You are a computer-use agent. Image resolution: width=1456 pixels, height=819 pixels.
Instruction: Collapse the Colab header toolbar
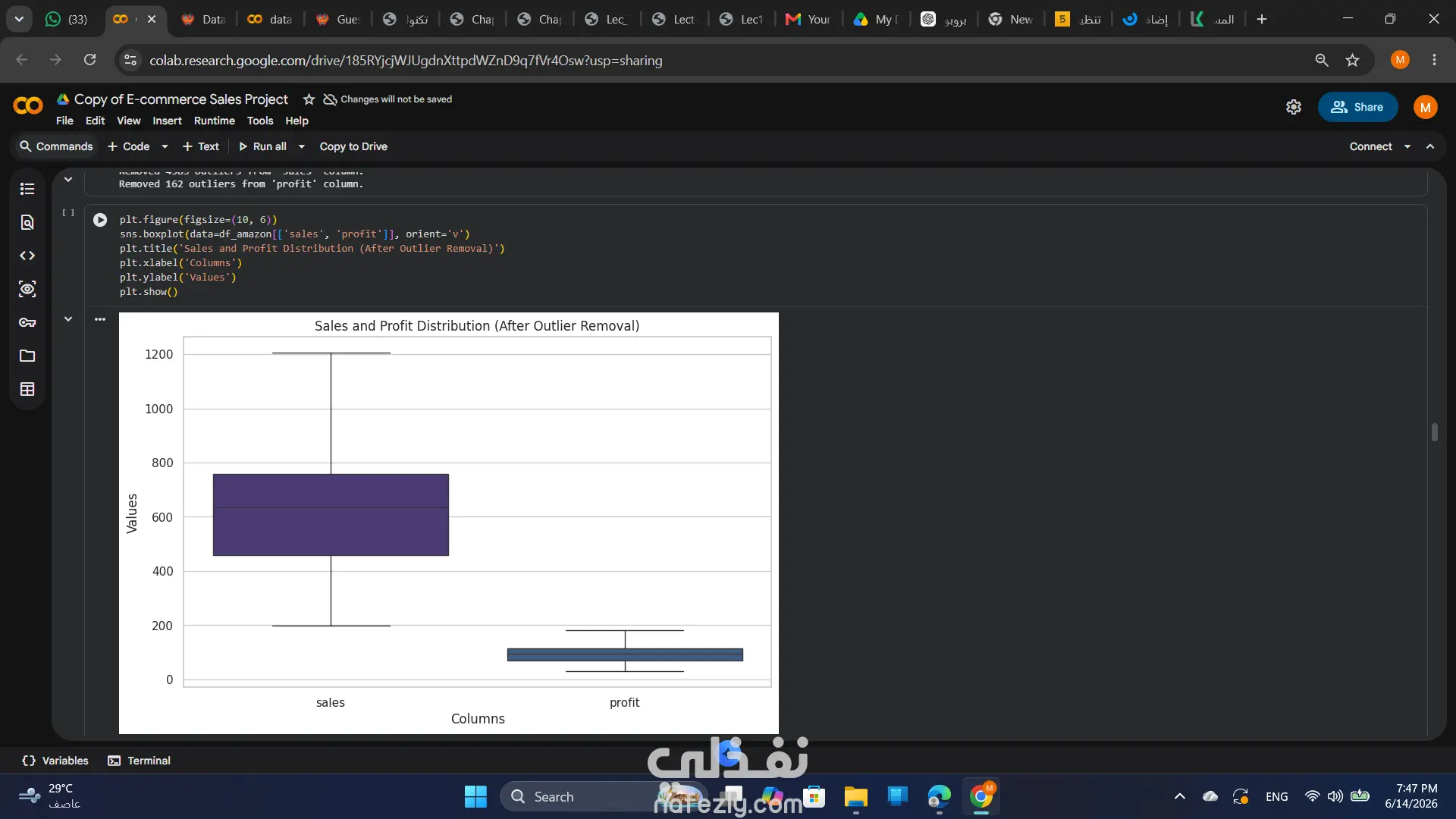(1430, 146)
